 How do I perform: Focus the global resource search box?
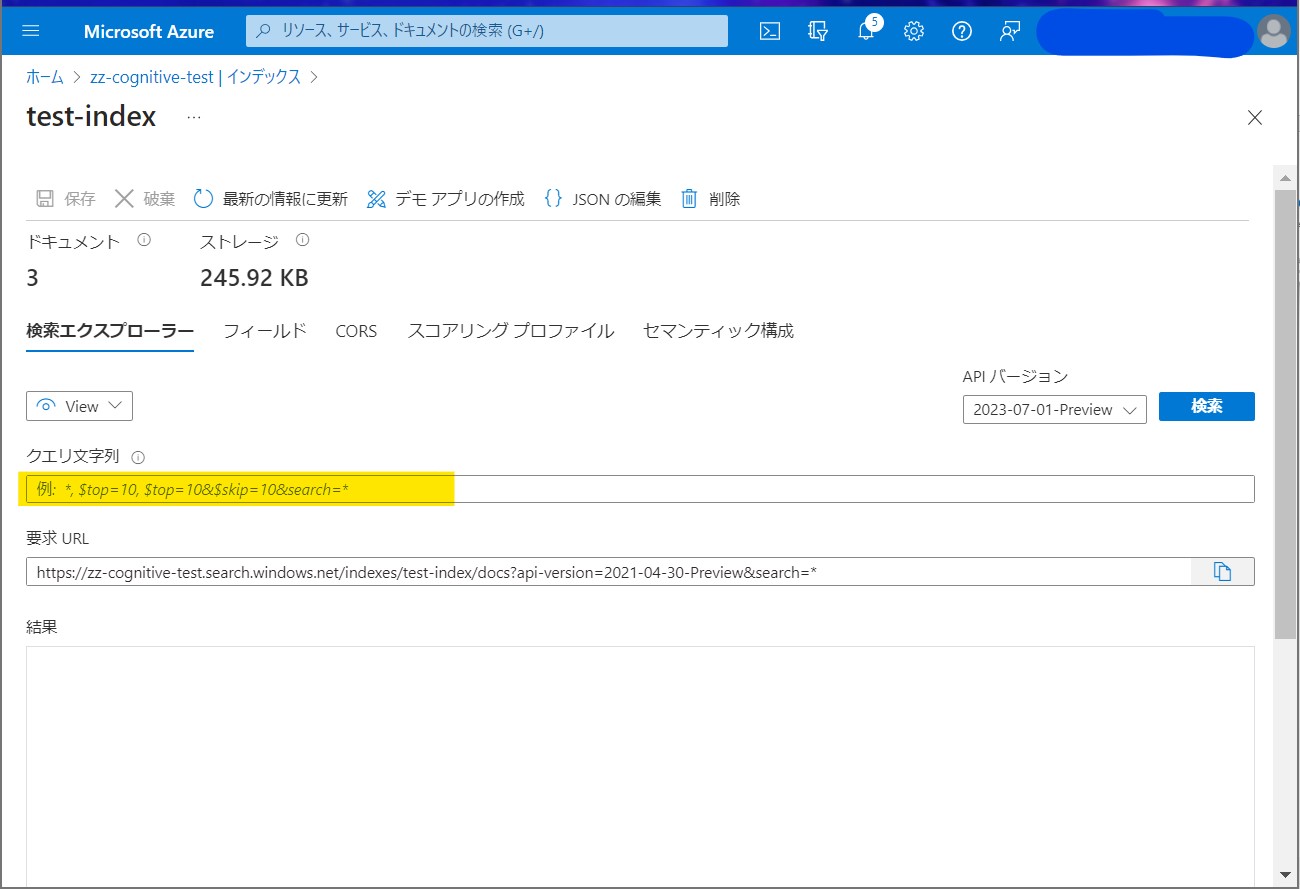[487, 31]
